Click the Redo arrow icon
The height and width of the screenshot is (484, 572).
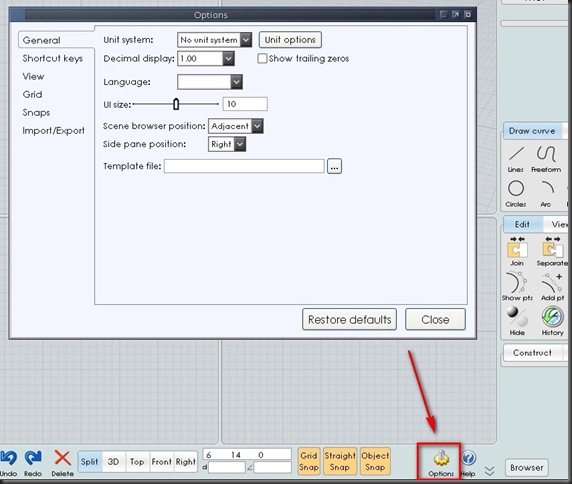(33, 458)
